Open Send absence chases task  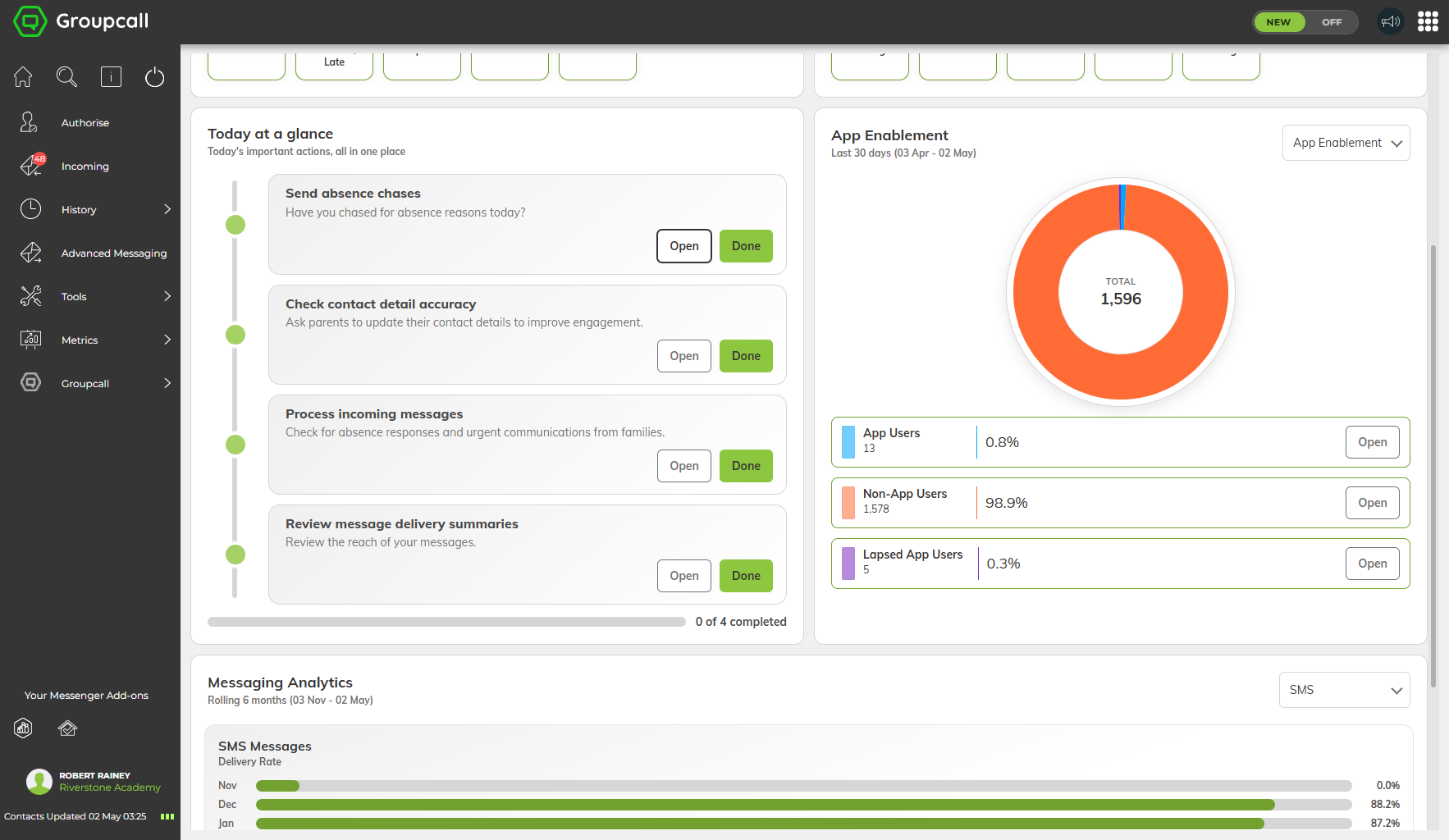[684, 246]
